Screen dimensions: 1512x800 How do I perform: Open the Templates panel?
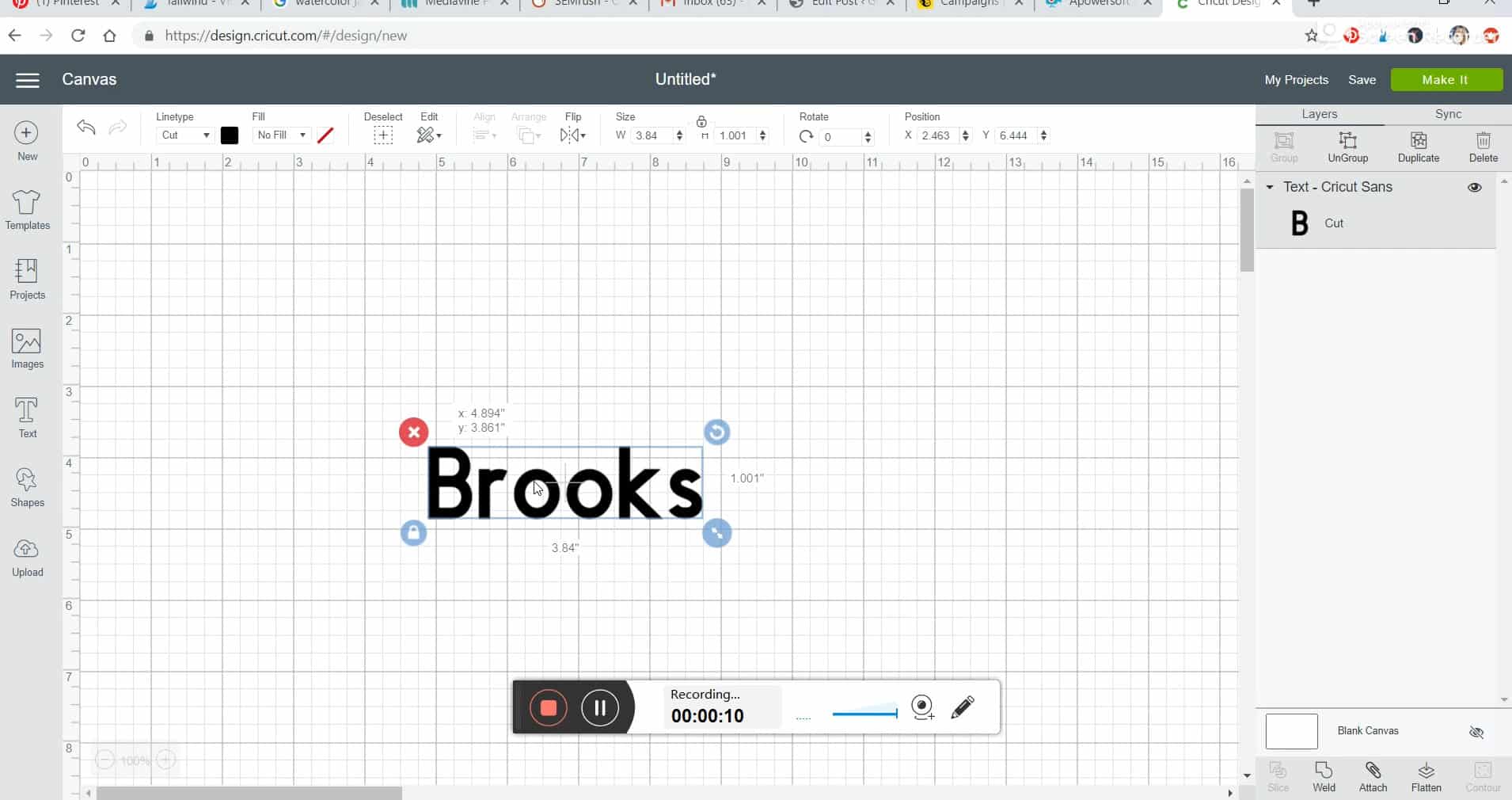27,210
